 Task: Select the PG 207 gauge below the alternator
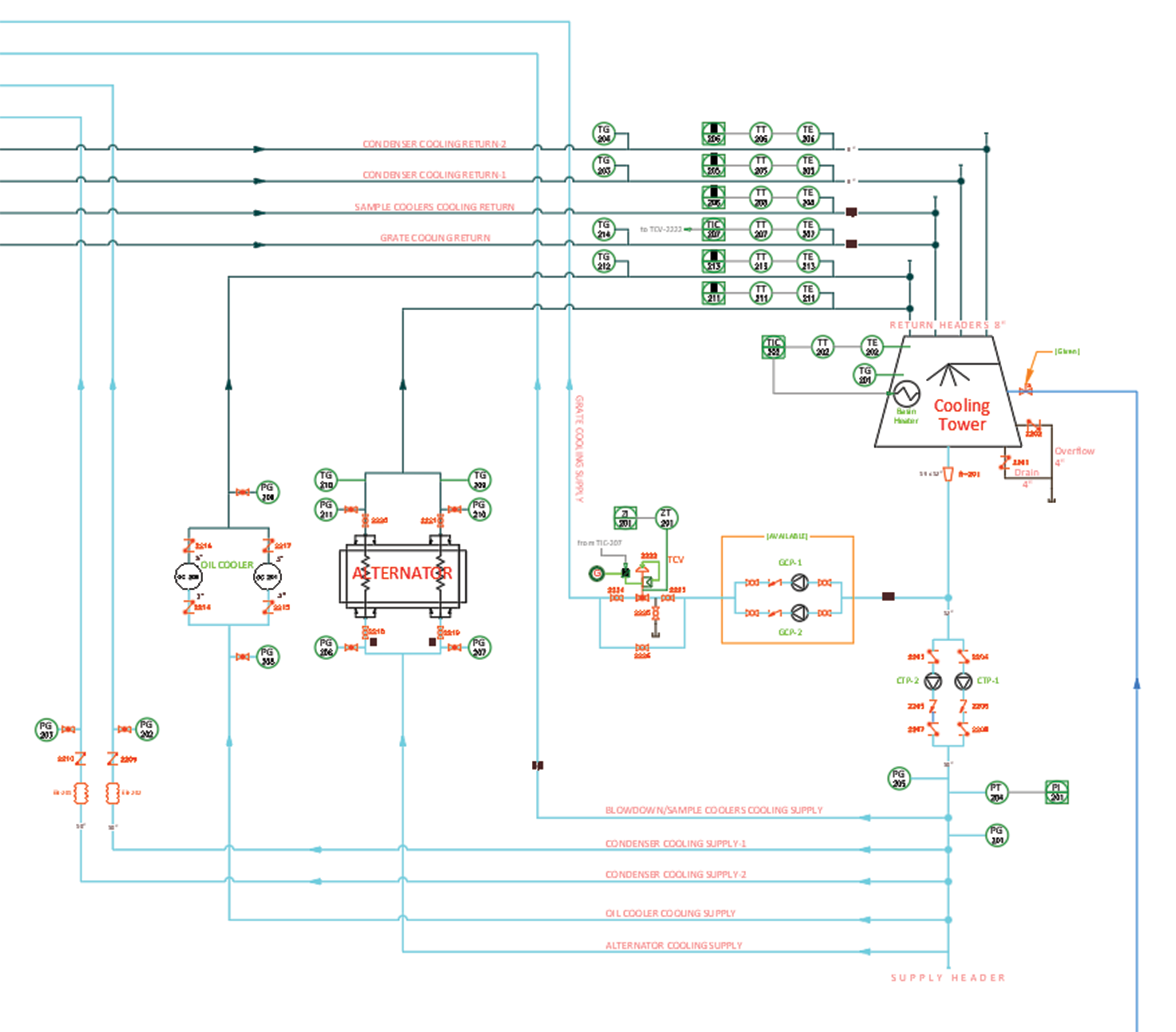(479, 647)
